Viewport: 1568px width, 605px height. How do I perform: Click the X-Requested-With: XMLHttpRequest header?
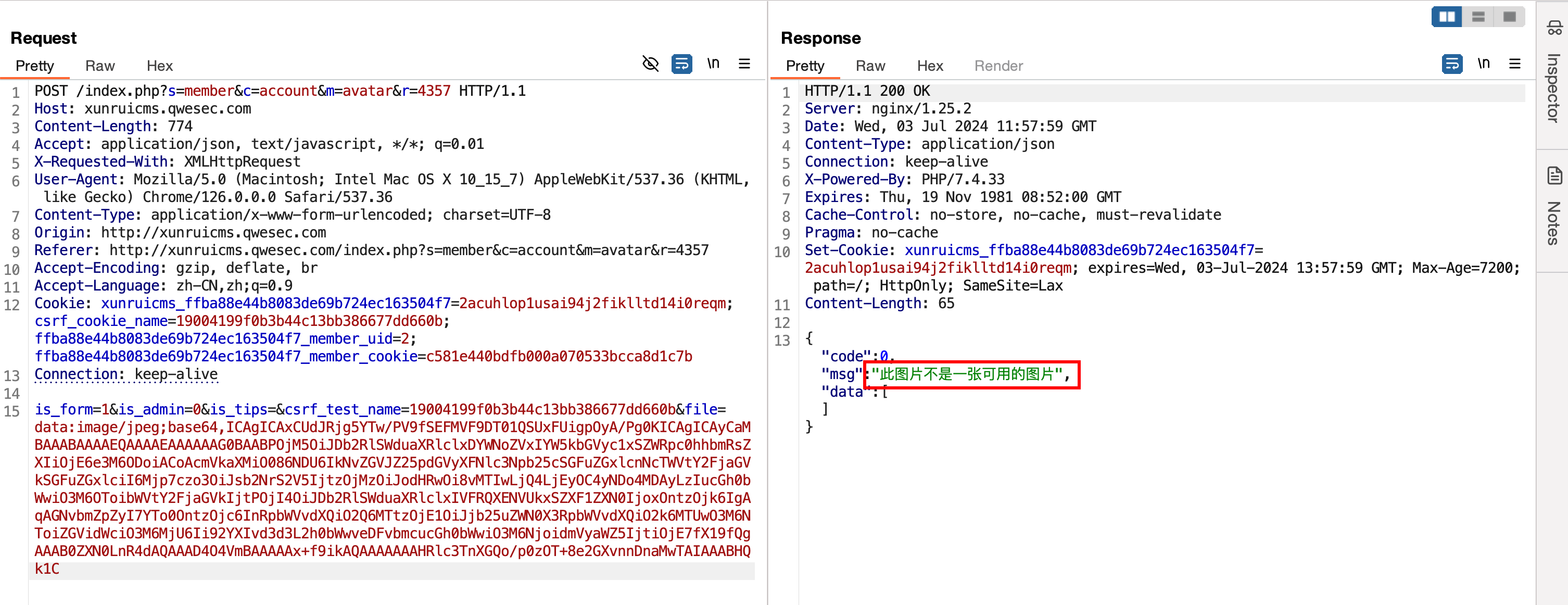168,162
